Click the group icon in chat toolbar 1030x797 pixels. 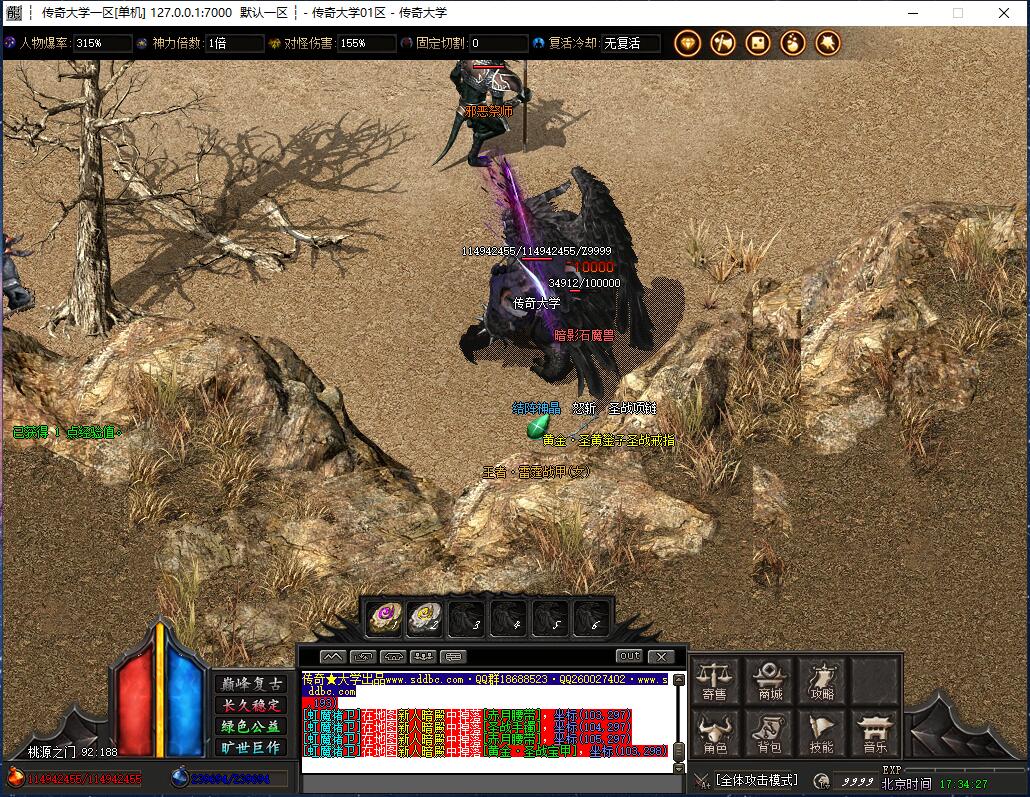[423, 656]
